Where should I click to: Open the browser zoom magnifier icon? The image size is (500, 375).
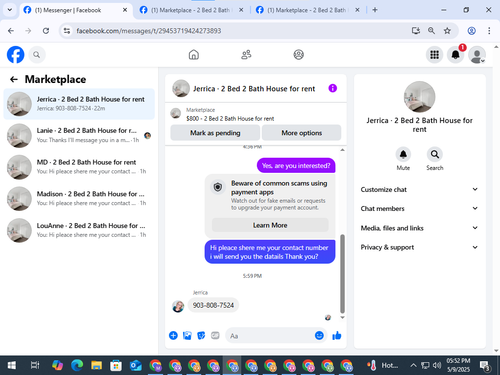[x=431, y=31]
